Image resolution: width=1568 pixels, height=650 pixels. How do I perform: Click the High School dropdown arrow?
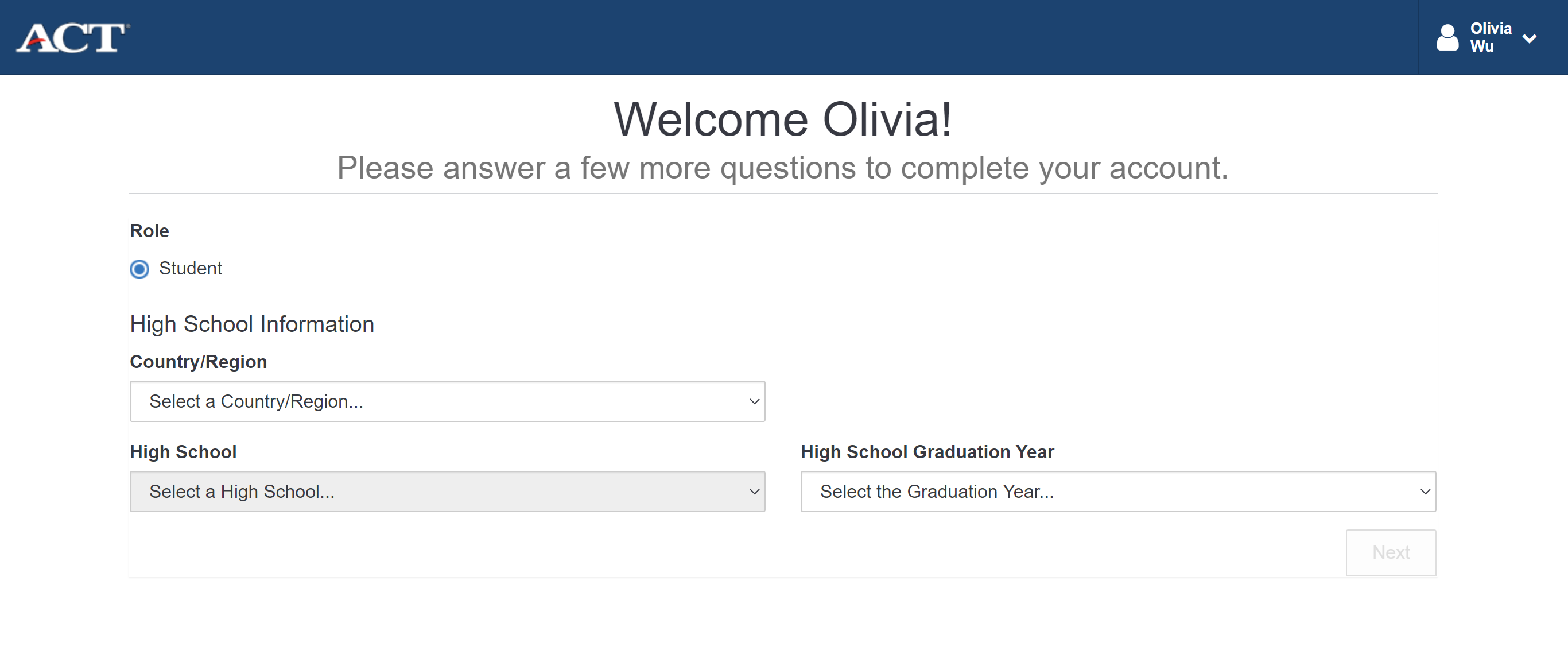(754, 492)
